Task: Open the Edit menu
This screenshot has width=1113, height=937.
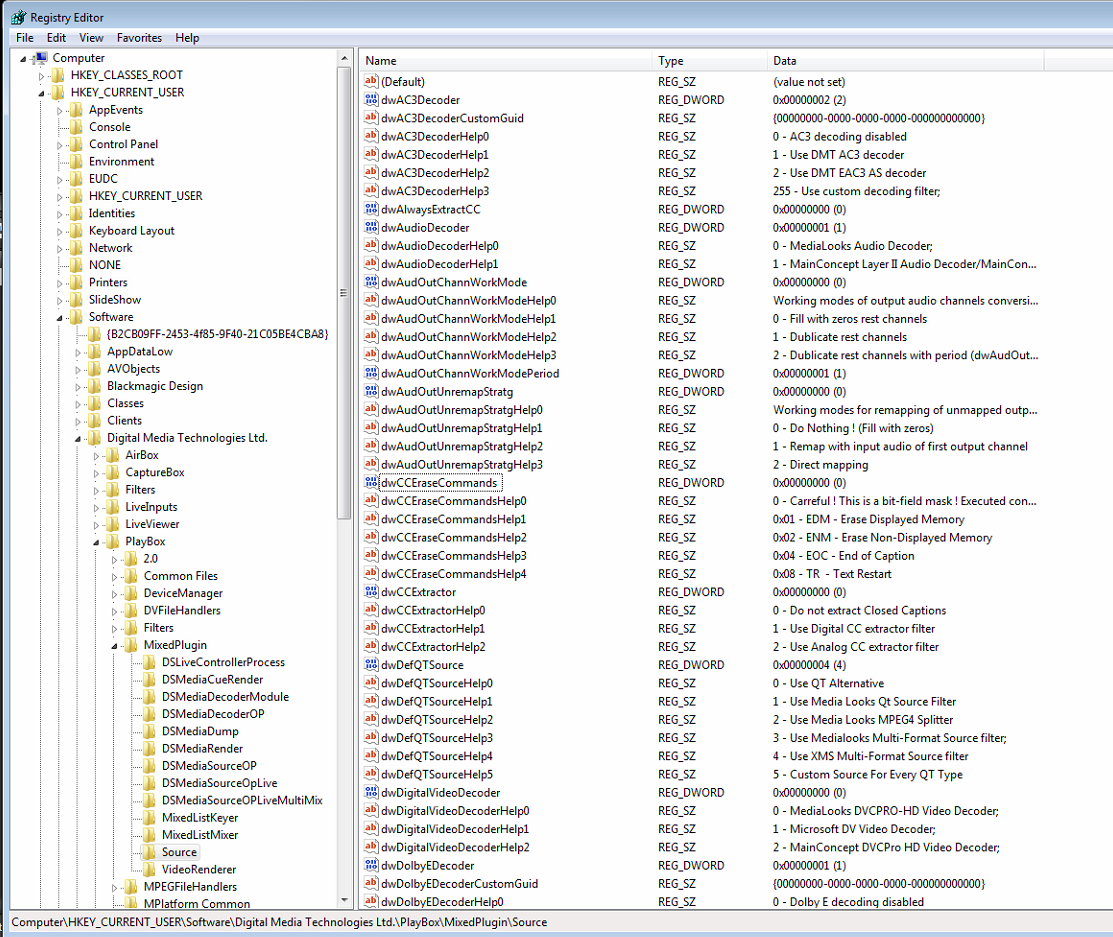Action: pyautogui.click(x=56, y=38)
